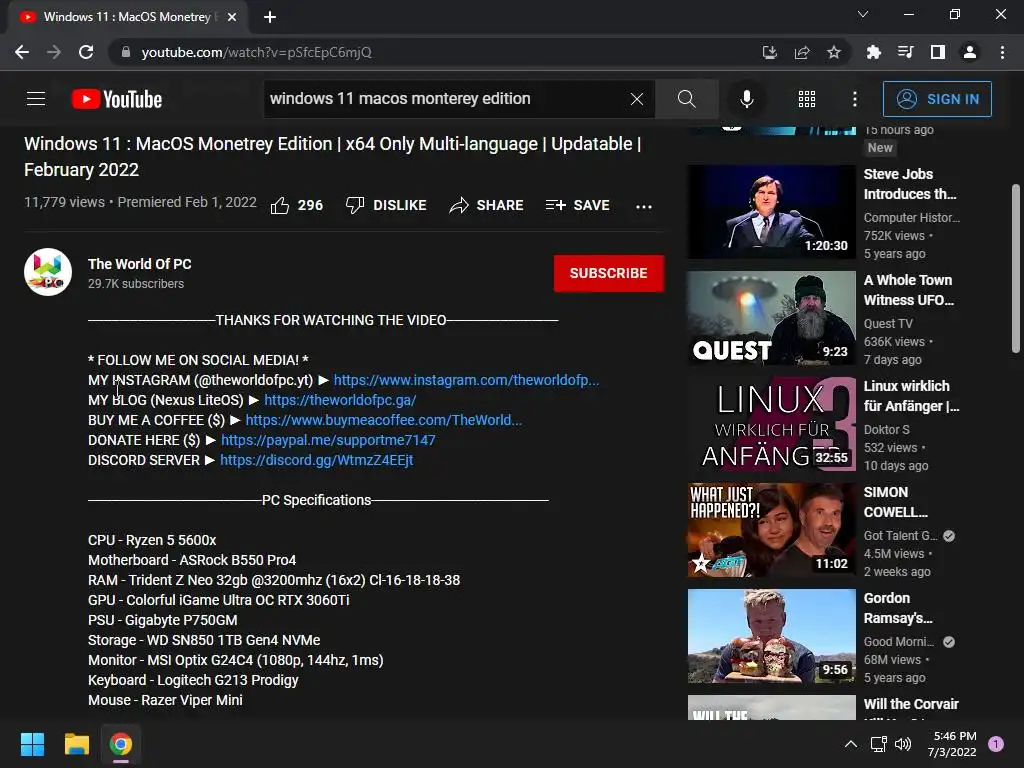Open the media control icon in Chrome

tap(905, 52)
